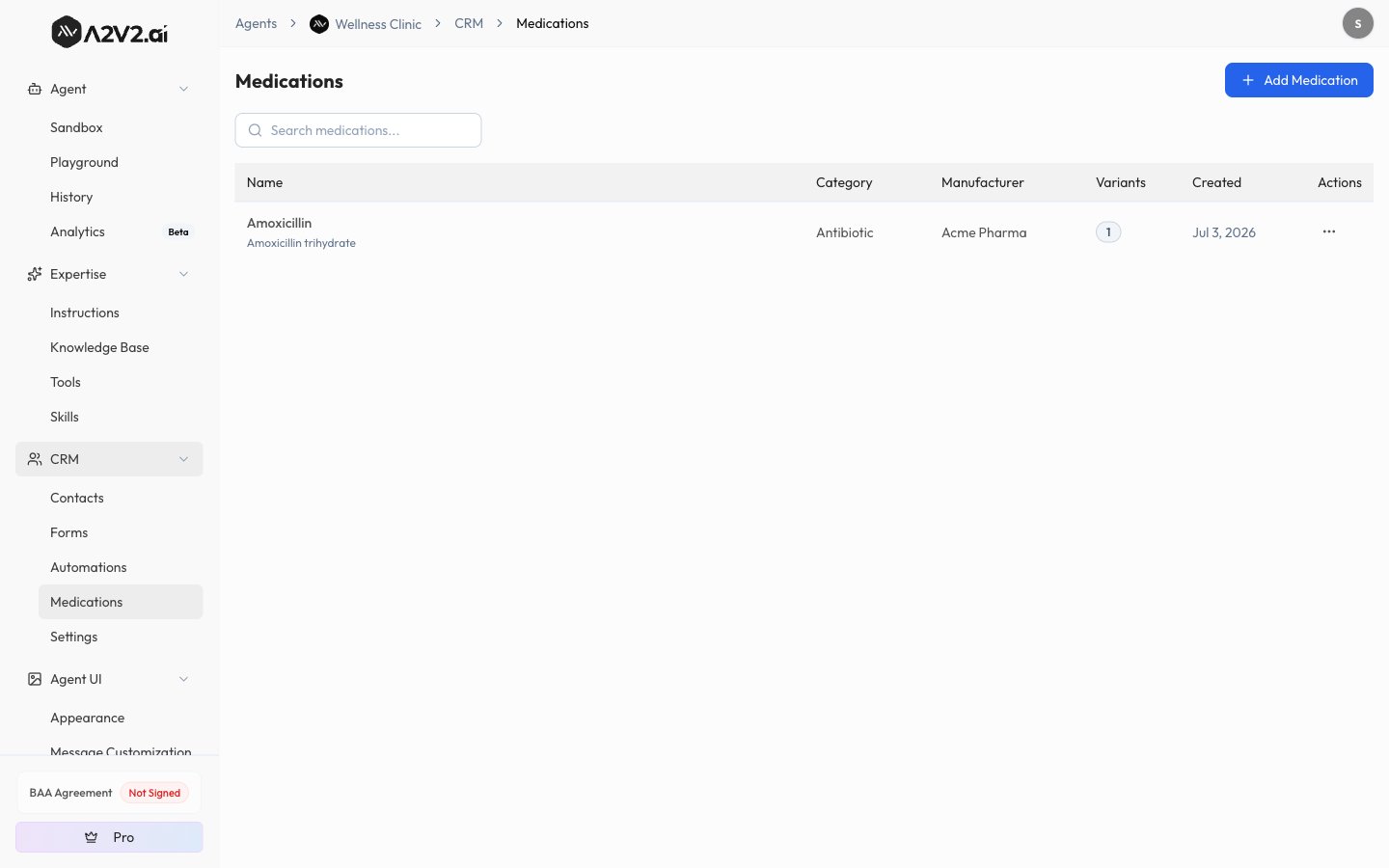Go to CRM breadcrumb link
Viewport: 1389px width, 868px height.
(x=469, y=23)
